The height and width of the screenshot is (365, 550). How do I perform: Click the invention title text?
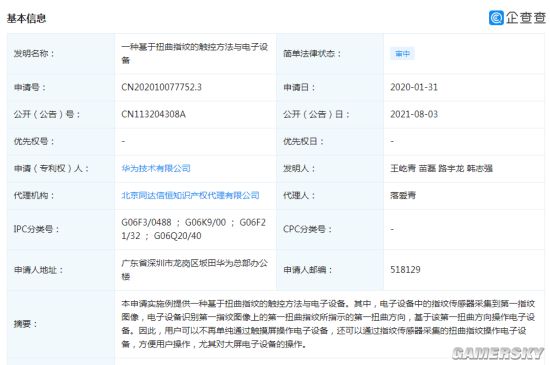click(x=195, y=54)
